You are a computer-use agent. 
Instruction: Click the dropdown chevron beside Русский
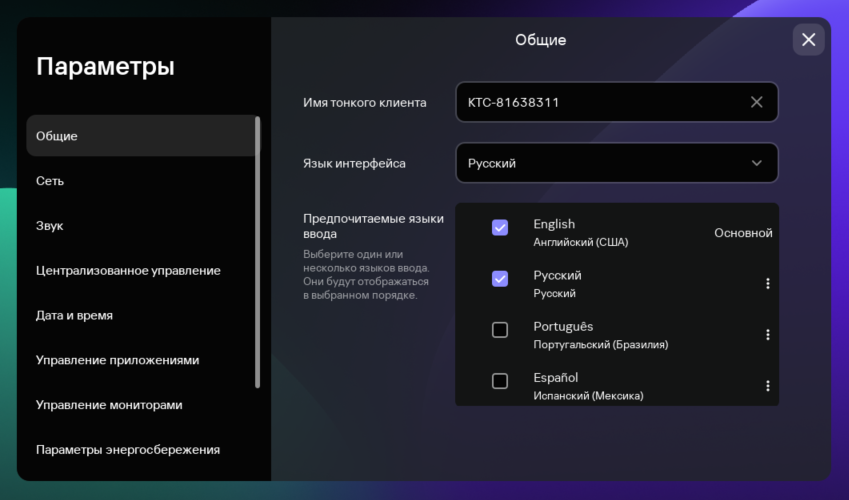pos(756,163)
